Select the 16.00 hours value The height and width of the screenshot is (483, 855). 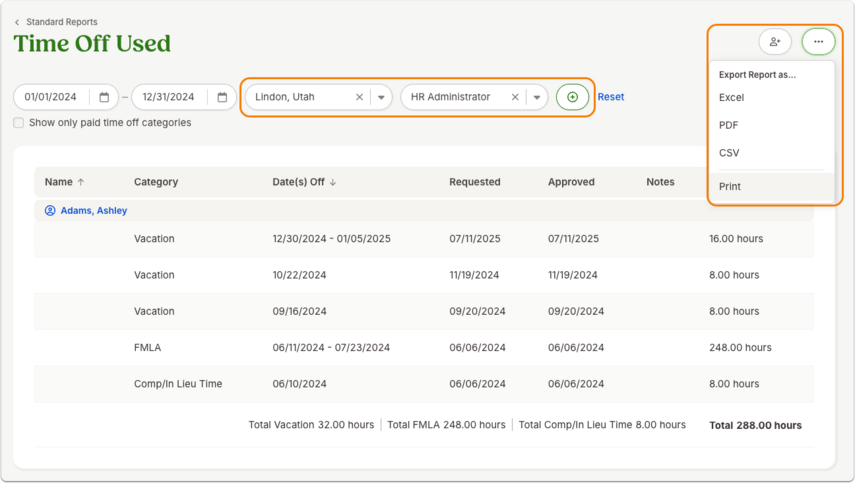coord(736,239)
